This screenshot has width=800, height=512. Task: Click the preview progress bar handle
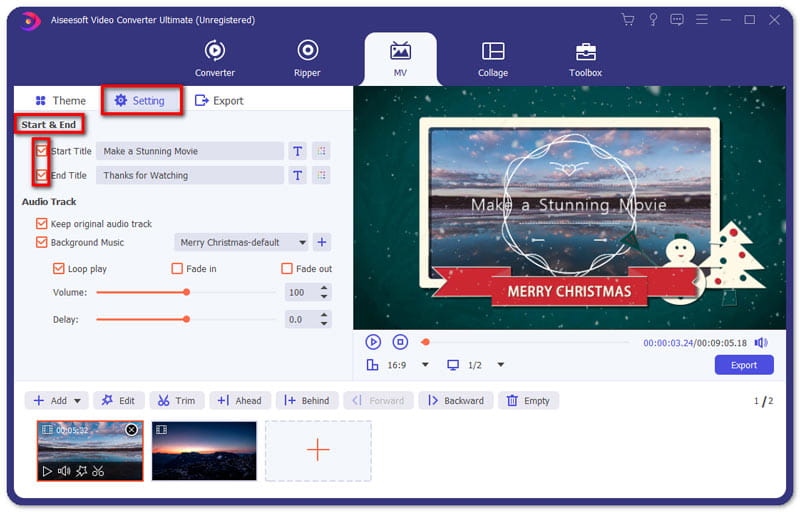click(426, 342)
